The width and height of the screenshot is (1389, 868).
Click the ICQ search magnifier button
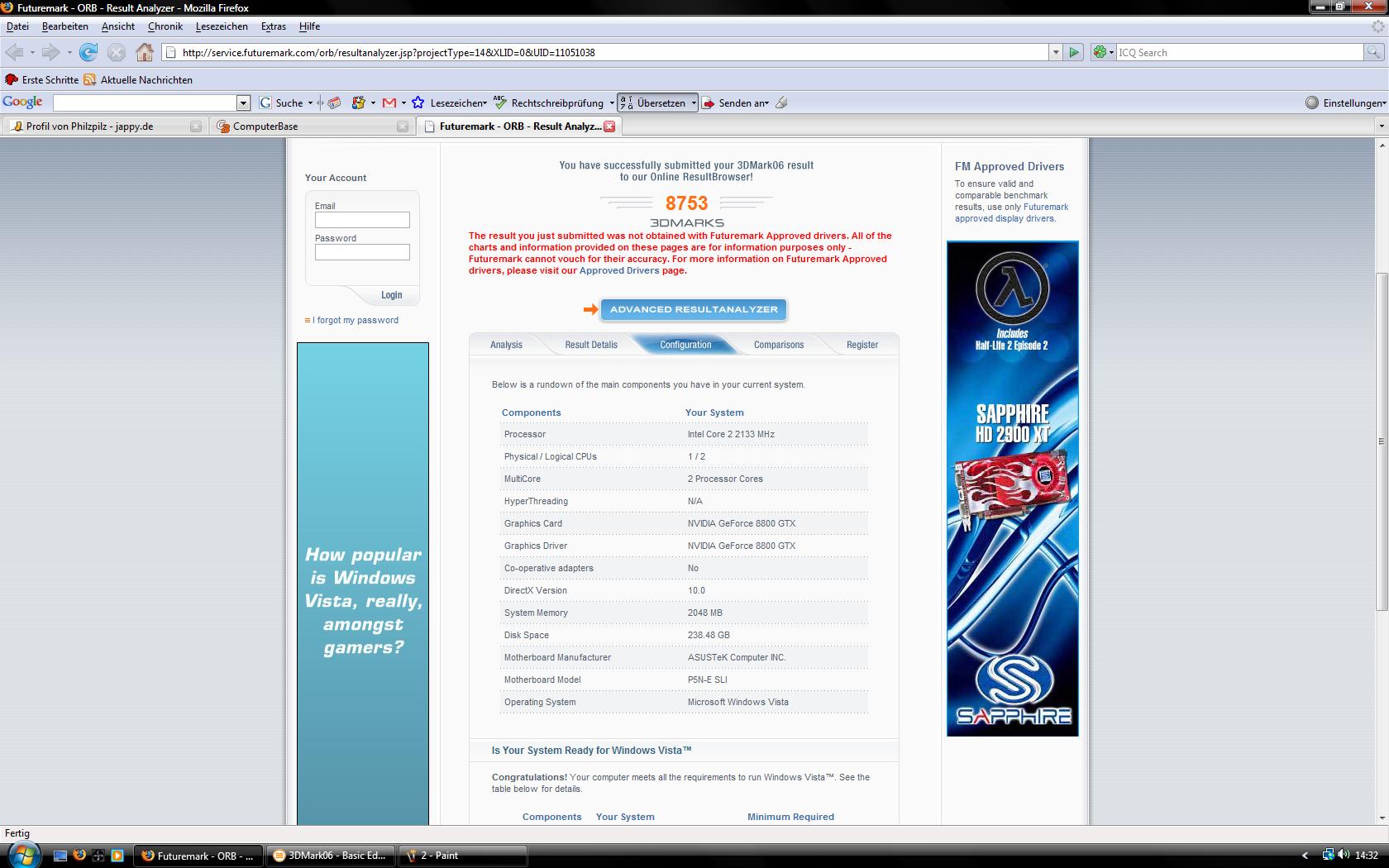click(1373, 52)
